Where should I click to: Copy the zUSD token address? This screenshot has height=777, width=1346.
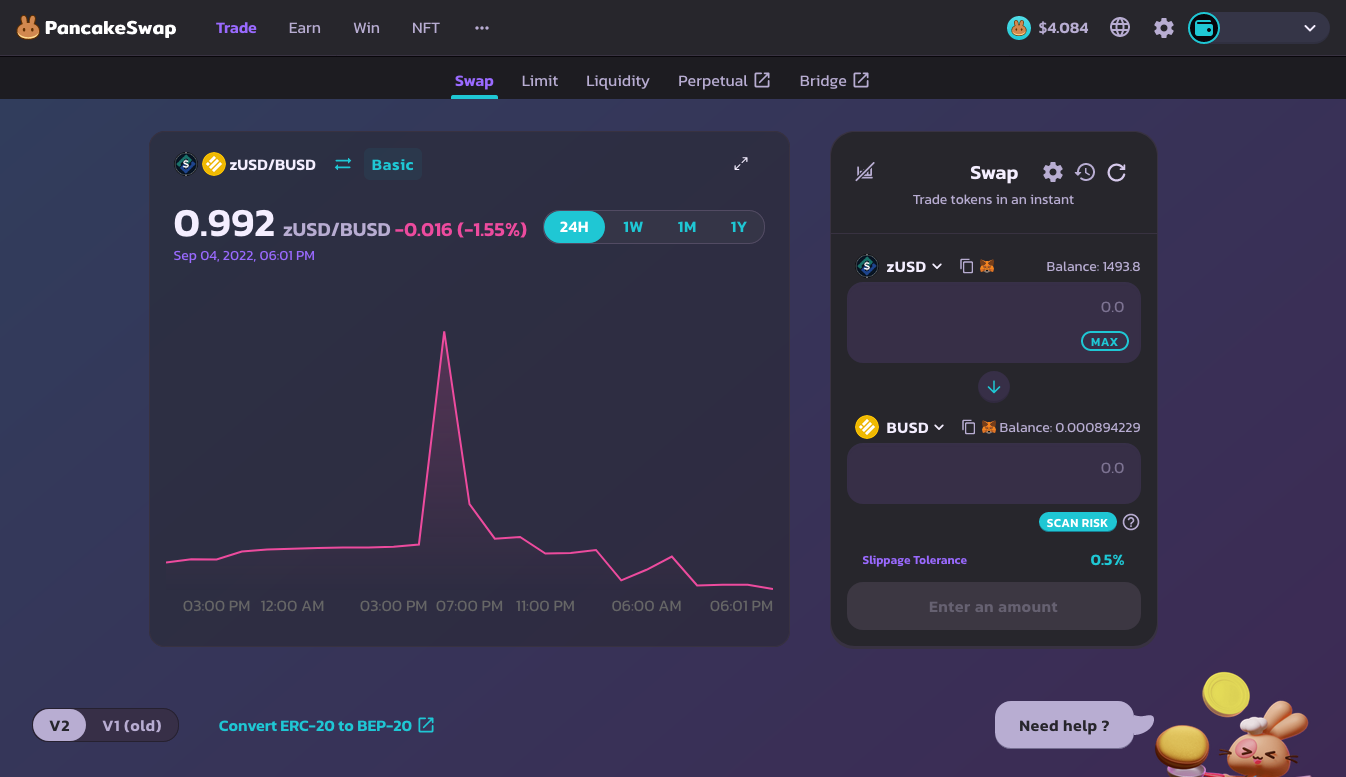[x=966, y=266]
